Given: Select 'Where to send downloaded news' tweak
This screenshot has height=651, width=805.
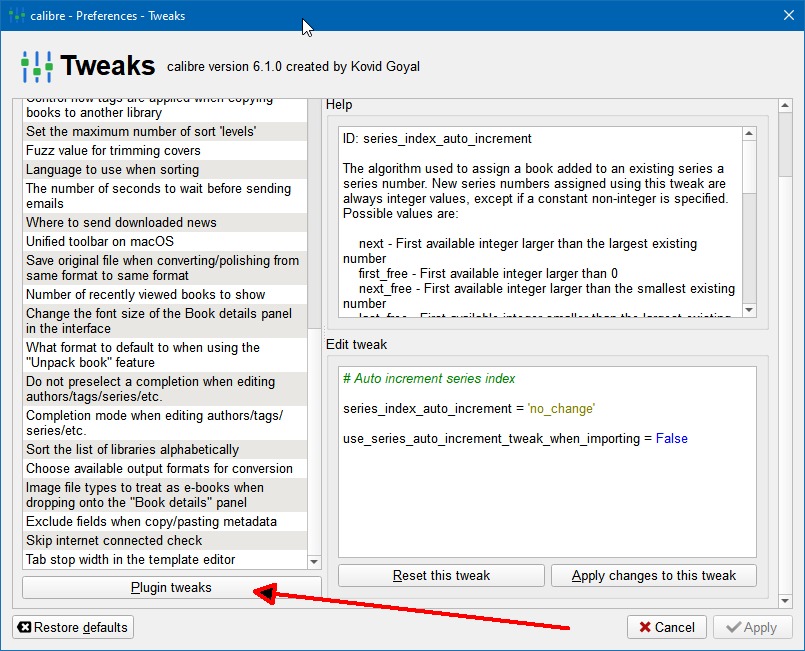Looking at the screenshot, I should [x=165, y=222].
